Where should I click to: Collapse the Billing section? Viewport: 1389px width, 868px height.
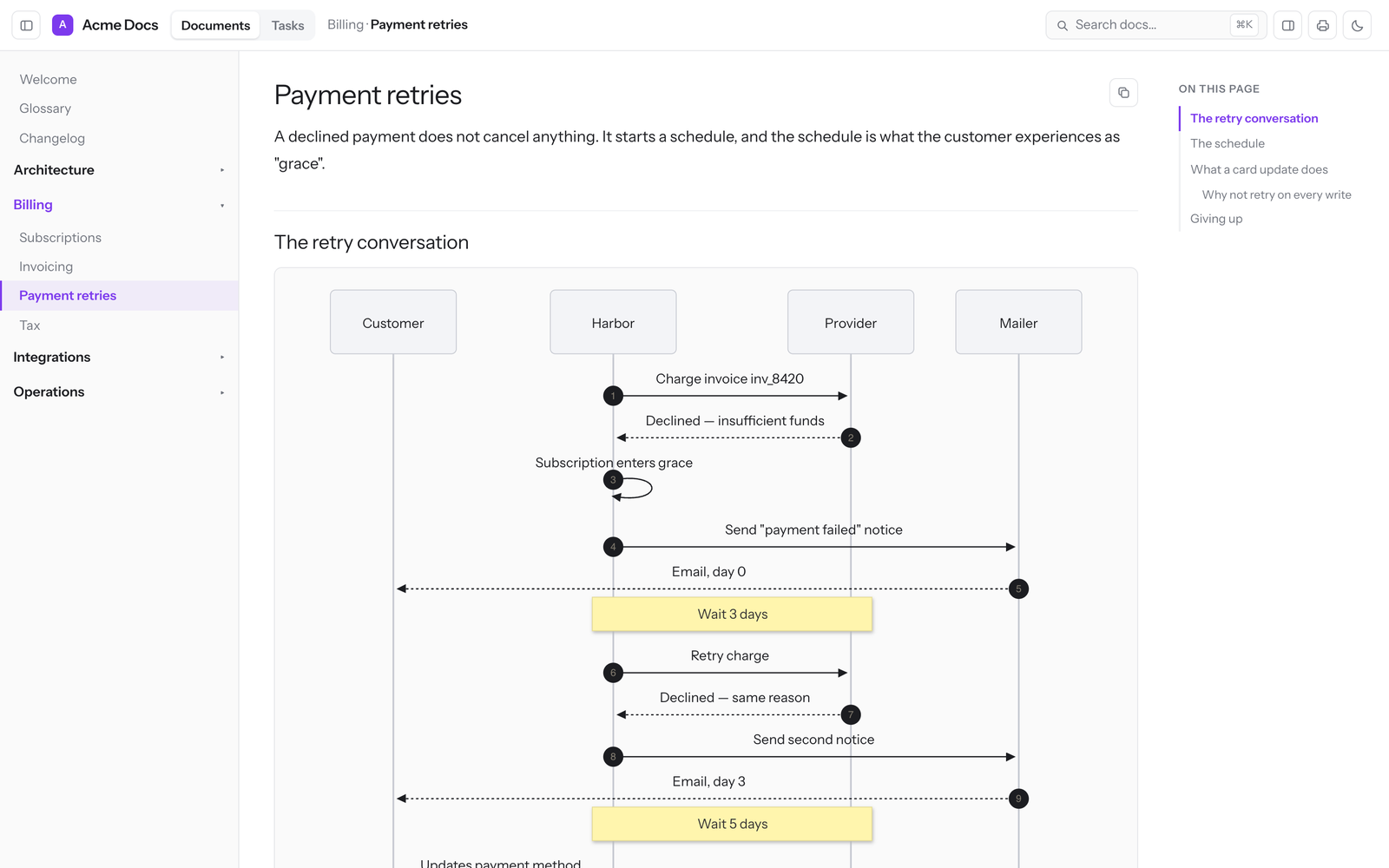pyautogui.click(x=119, y=205)
